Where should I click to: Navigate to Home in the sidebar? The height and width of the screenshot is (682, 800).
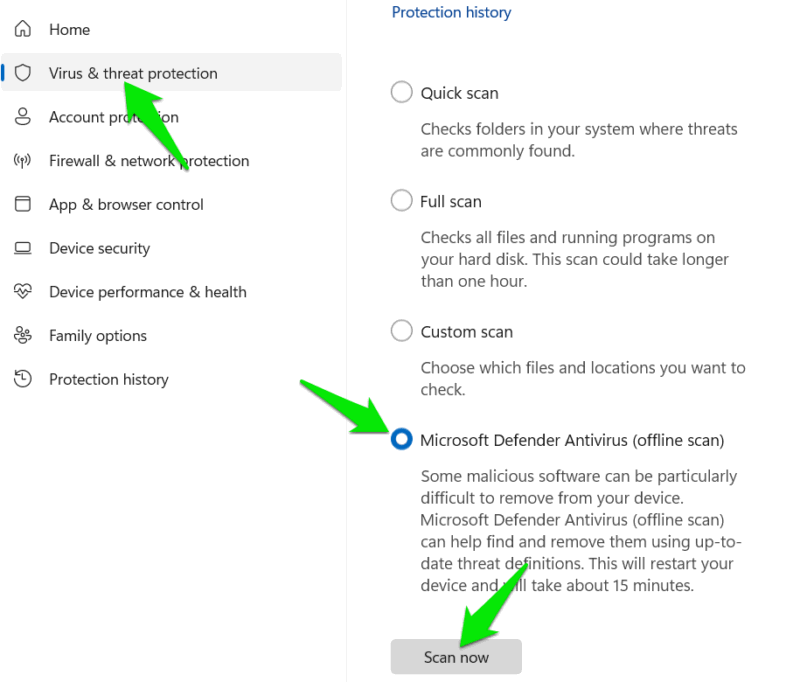pos(69,29)
